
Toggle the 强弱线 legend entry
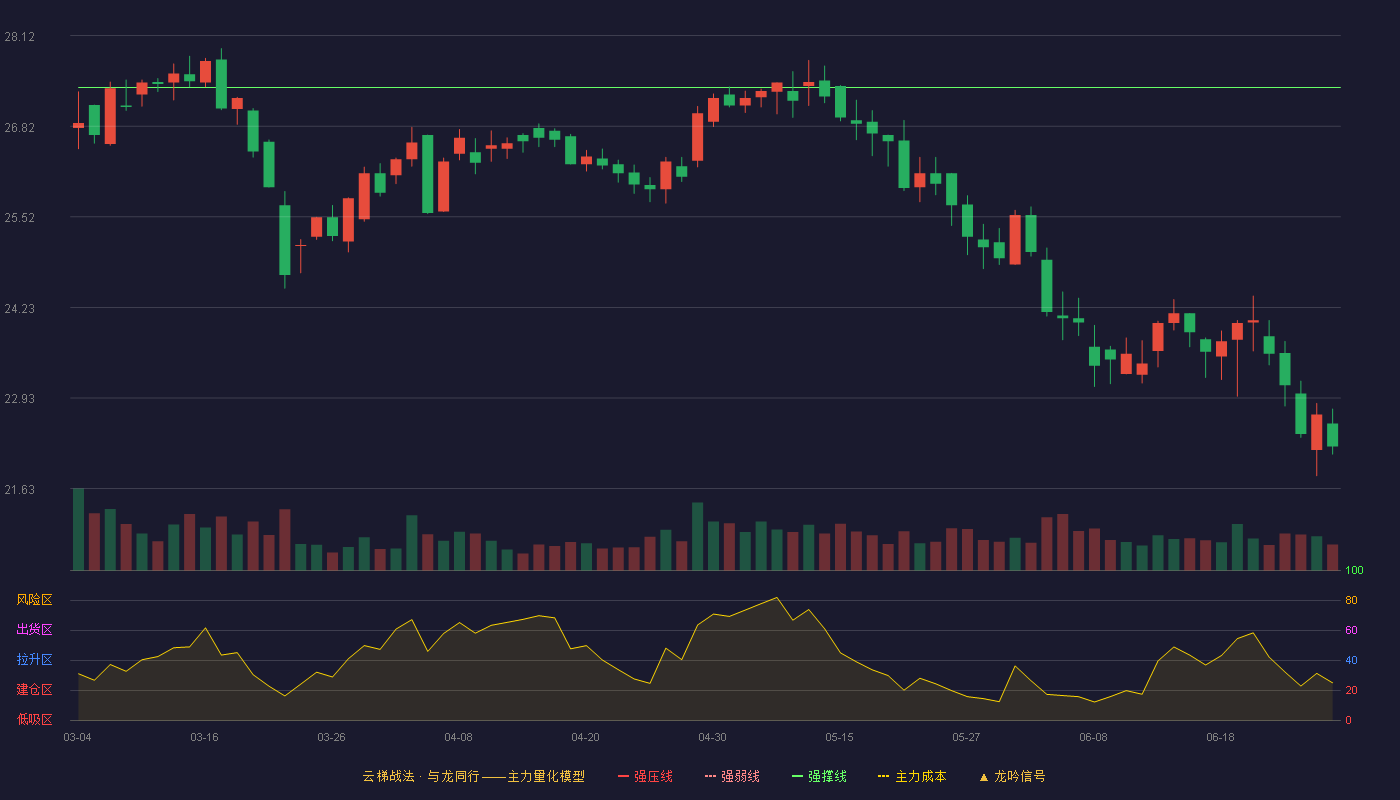(x=732, y=776)
